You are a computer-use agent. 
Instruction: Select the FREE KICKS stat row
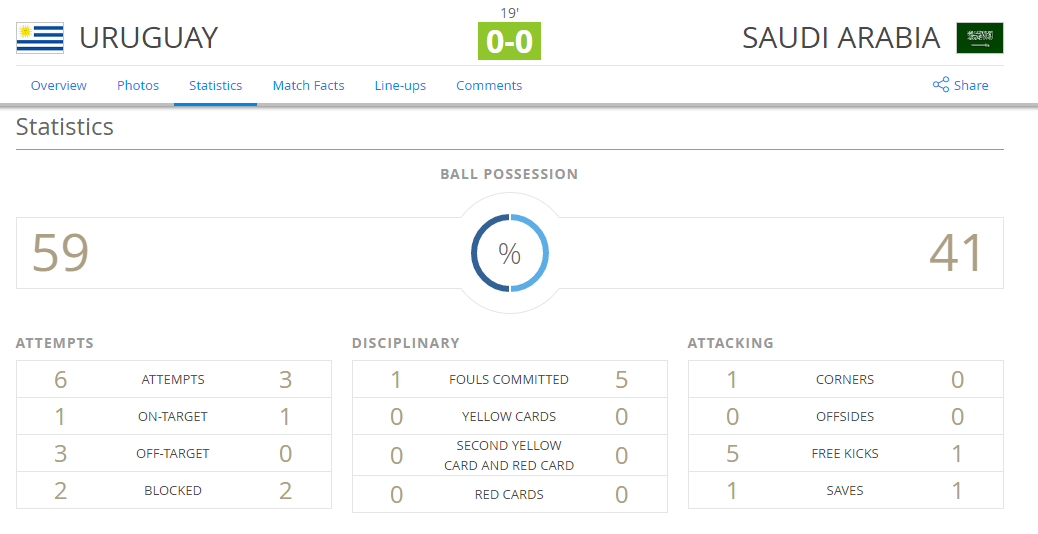pyautogui.click(x=846, y=453)
